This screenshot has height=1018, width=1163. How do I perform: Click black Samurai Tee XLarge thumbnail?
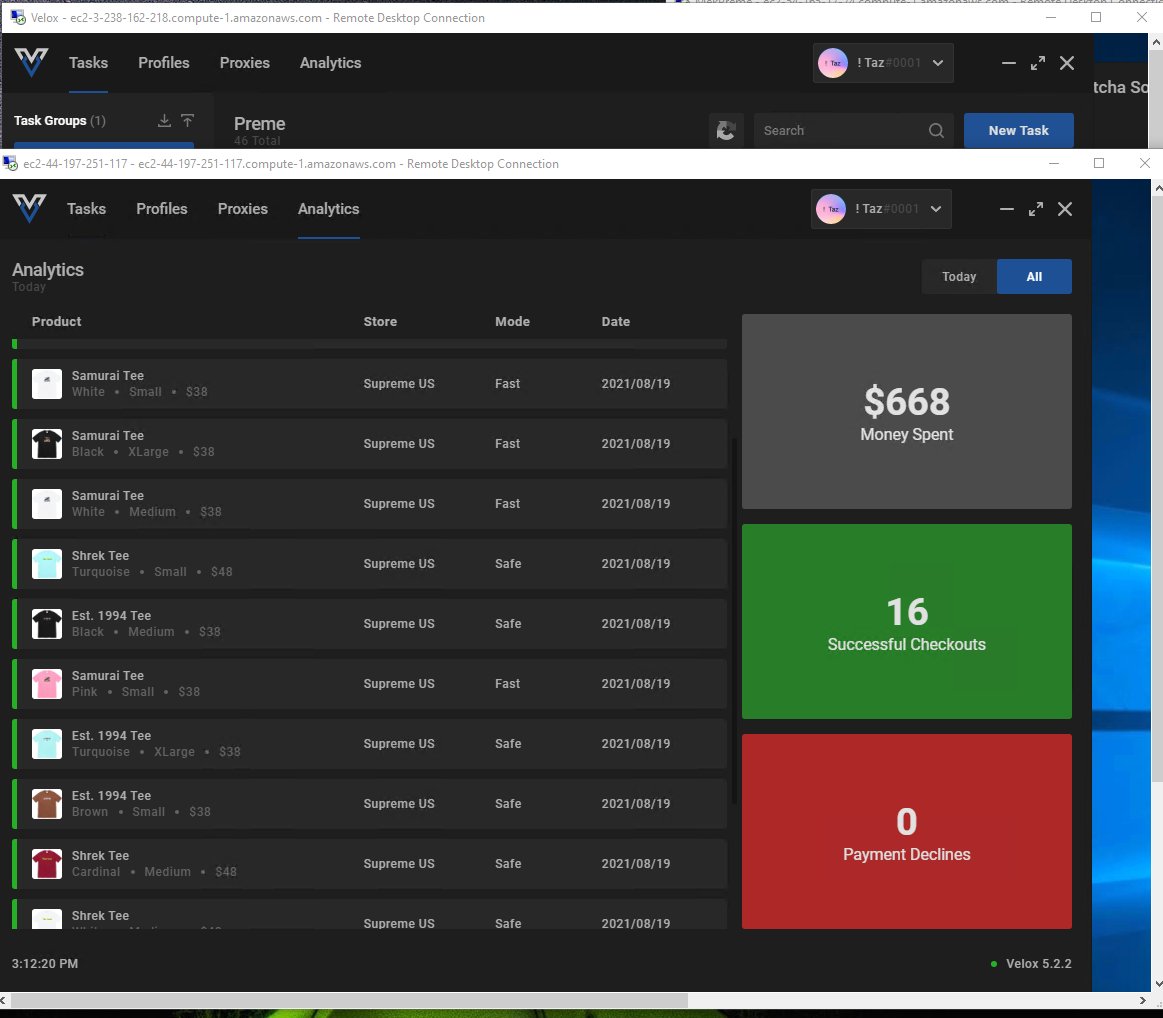pos(47,444)
